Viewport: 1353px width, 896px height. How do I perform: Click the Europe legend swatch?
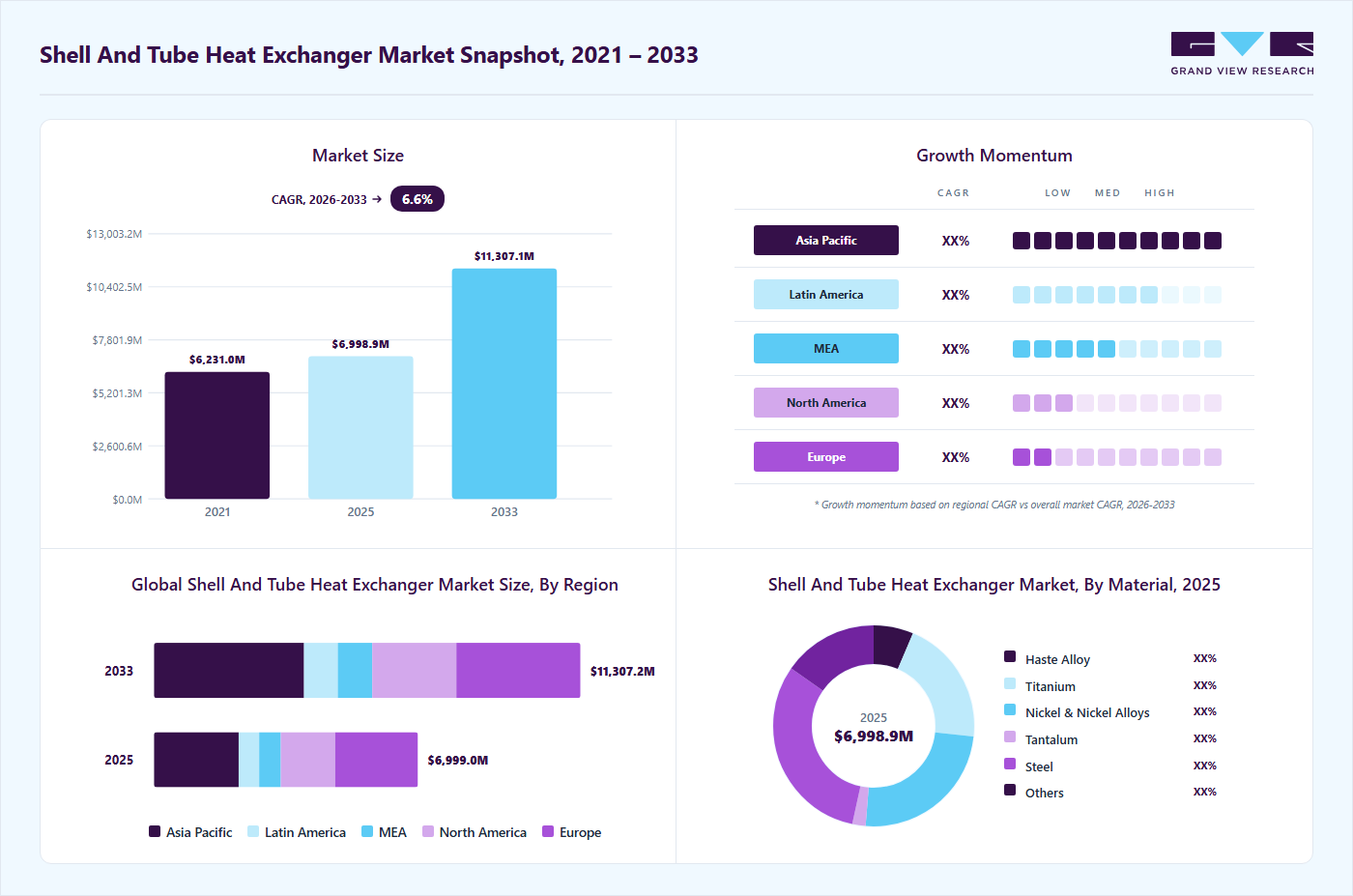pyautogui.click(x=548, y=831)
